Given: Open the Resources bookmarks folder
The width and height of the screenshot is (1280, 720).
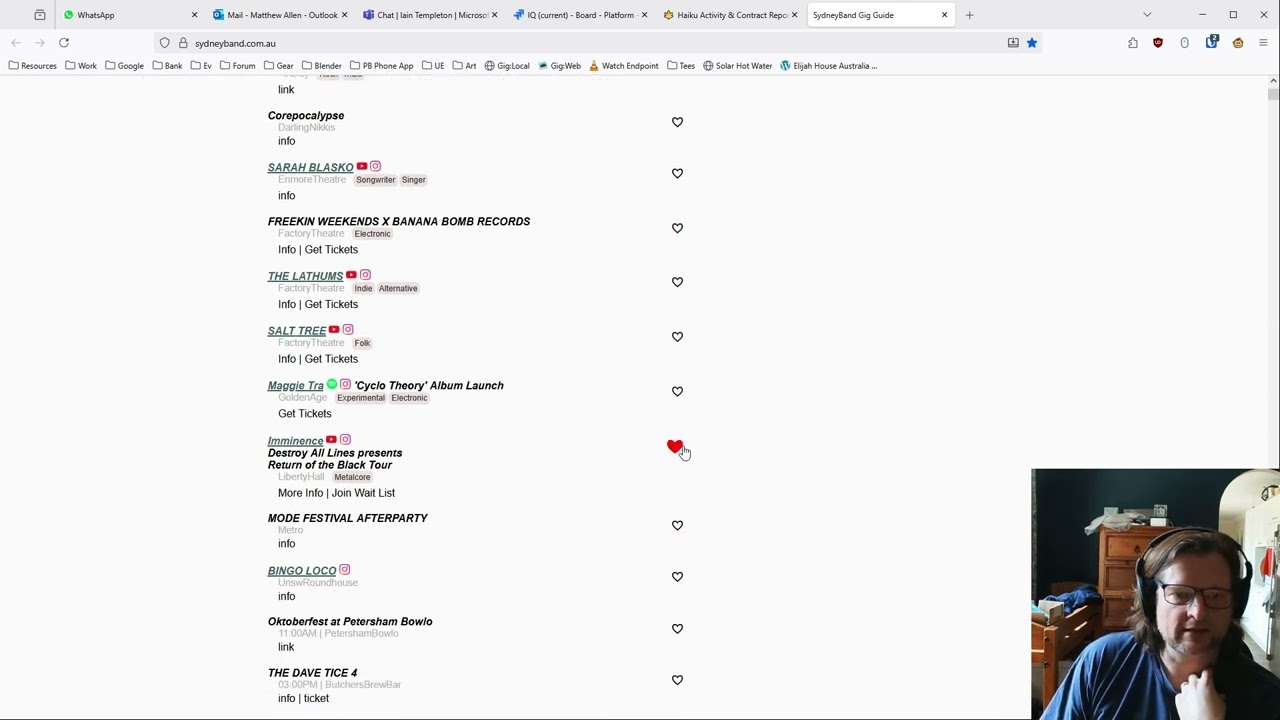Looking at the screenshot, I should pos(32,66).
